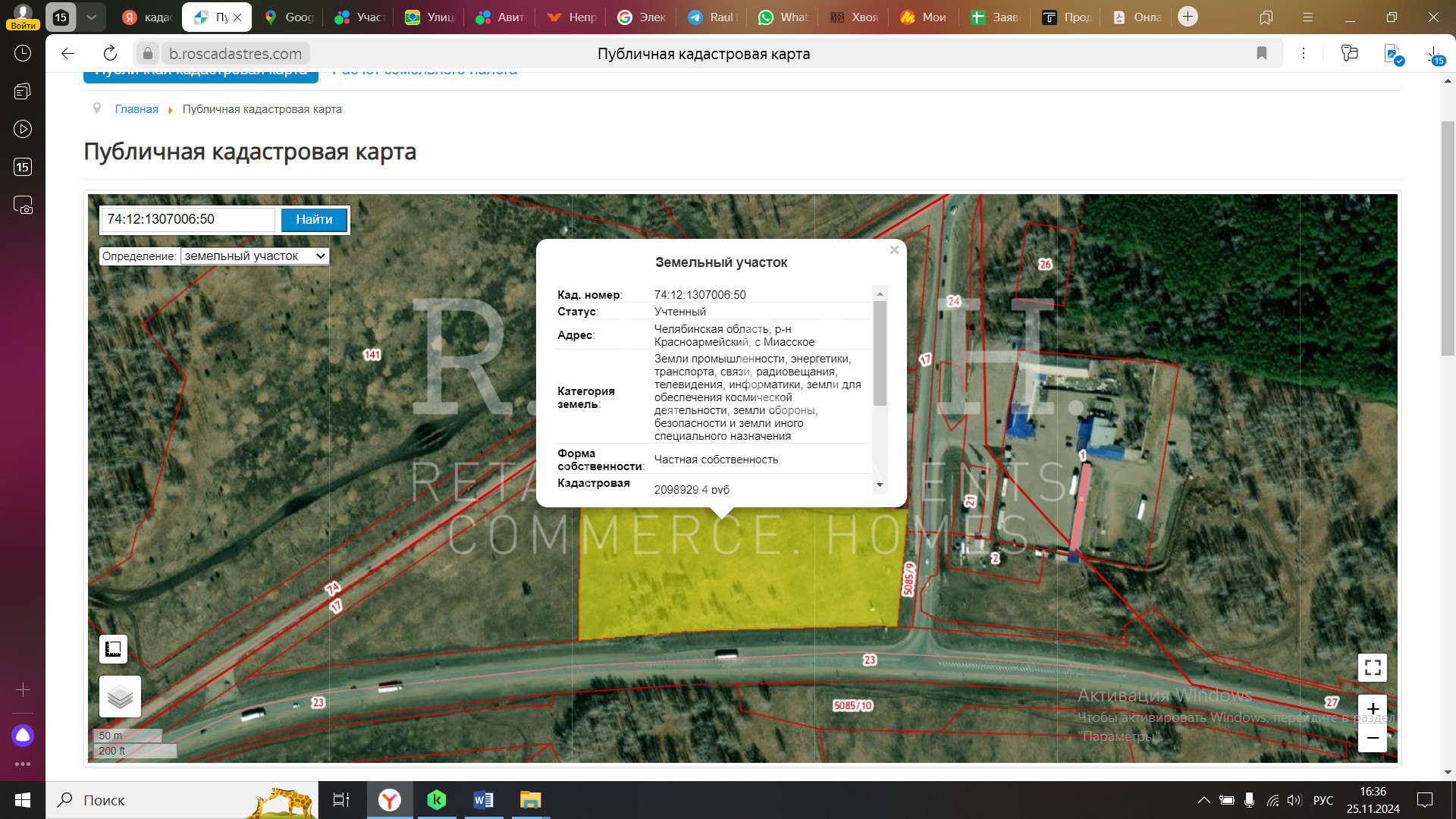Image resolution: width=1456 pixels, height=819 pixels.
Task: Click the popup scrollbar thumb
Action: tap(880, 353)
